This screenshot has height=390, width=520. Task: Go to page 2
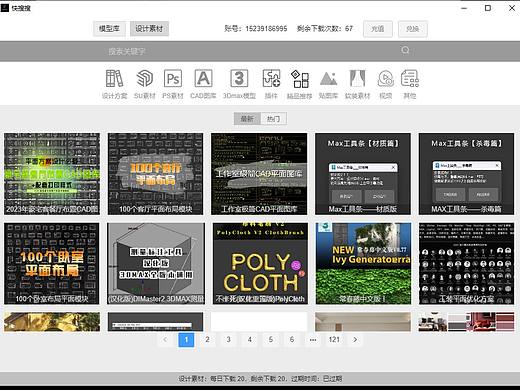pyautogui.click(x=207, y=340)
